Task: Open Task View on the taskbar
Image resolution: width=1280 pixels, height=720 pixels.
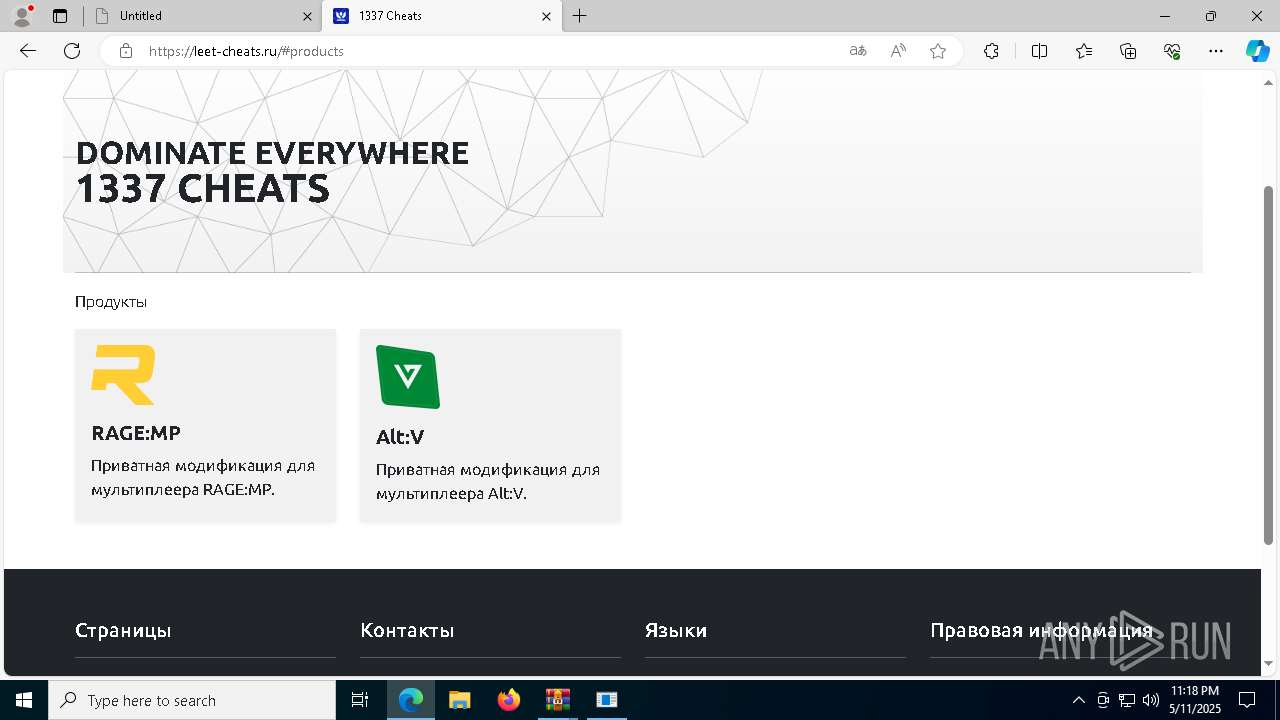Action: [360, 700]
